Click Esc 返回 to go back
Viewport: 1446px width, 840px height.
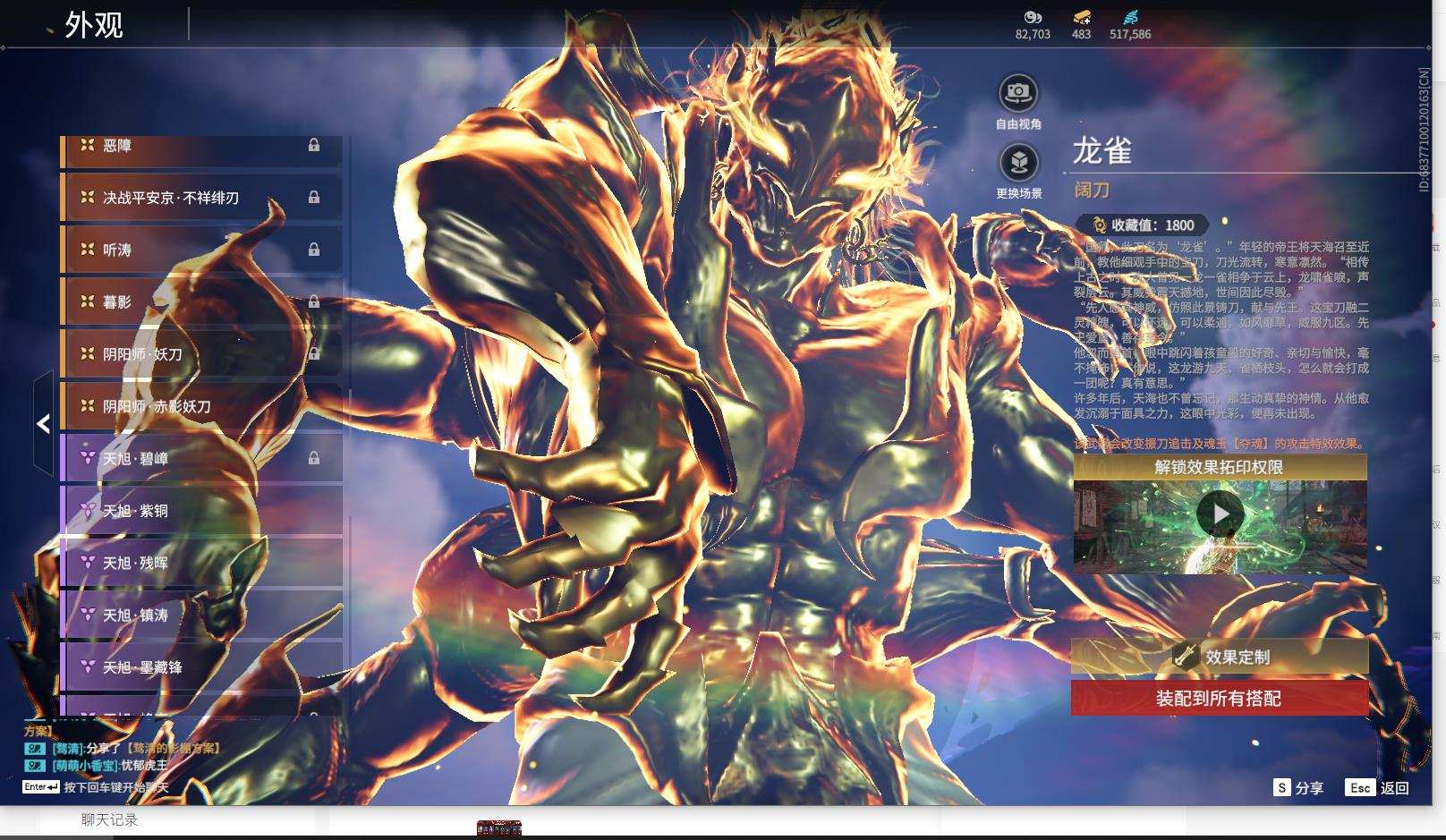(1378, 787)
